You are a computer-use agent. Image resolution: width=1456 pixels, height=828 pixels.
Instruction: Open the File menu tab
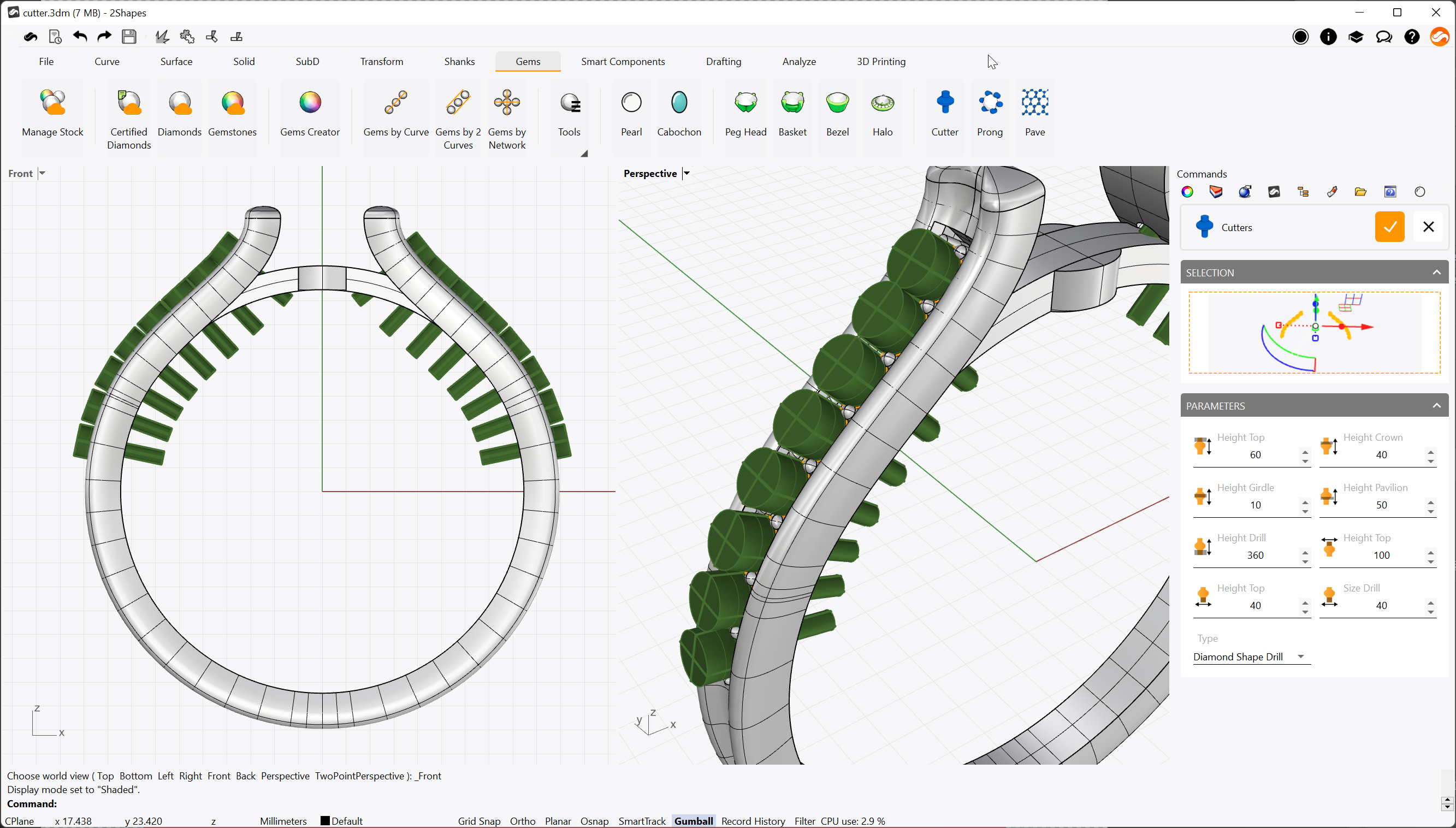[46, 61]
